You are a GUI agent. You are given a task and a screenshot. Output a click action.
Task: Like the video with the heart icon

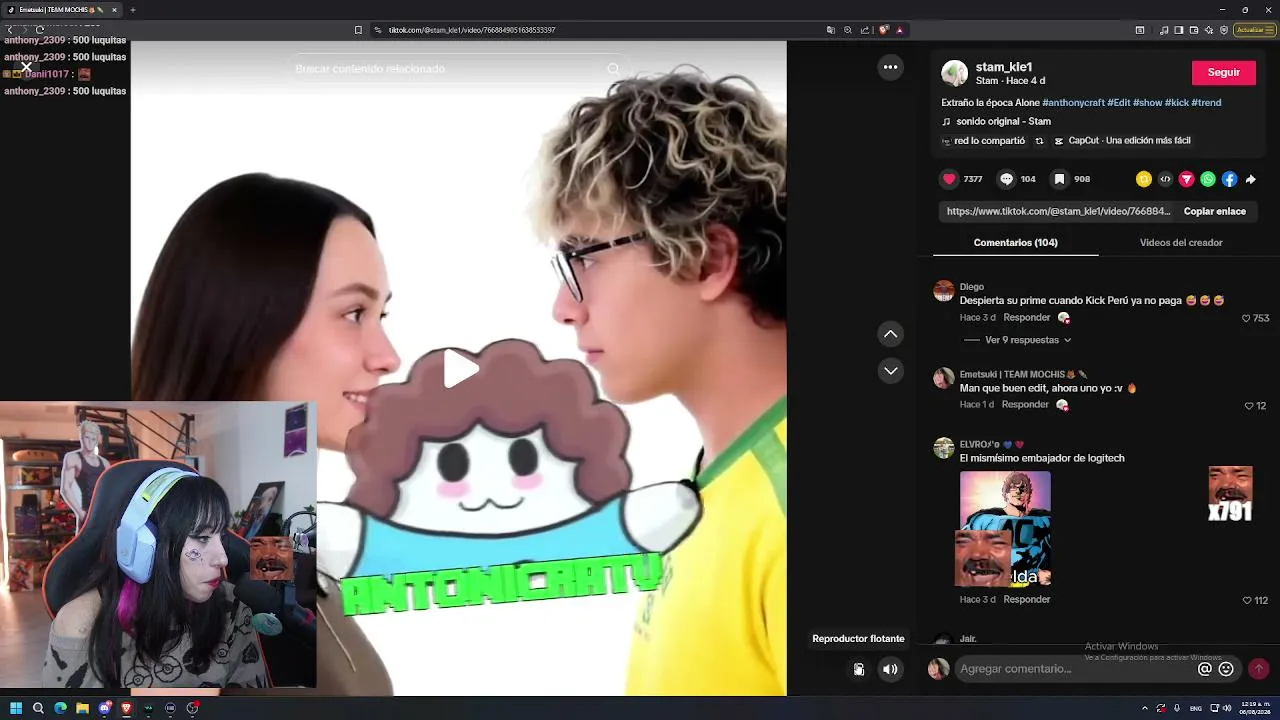949,179
